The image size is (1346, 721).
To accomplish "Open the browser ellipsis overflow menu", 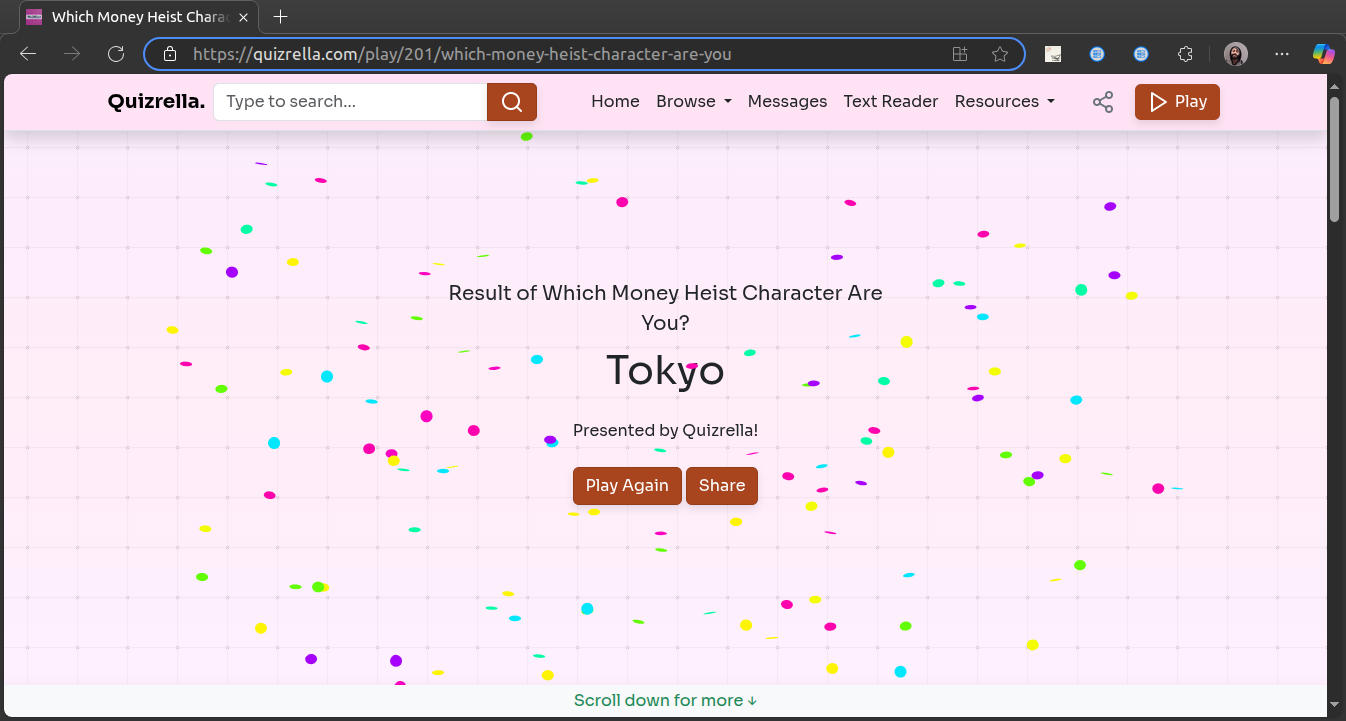I will [x=1282, y=54].
